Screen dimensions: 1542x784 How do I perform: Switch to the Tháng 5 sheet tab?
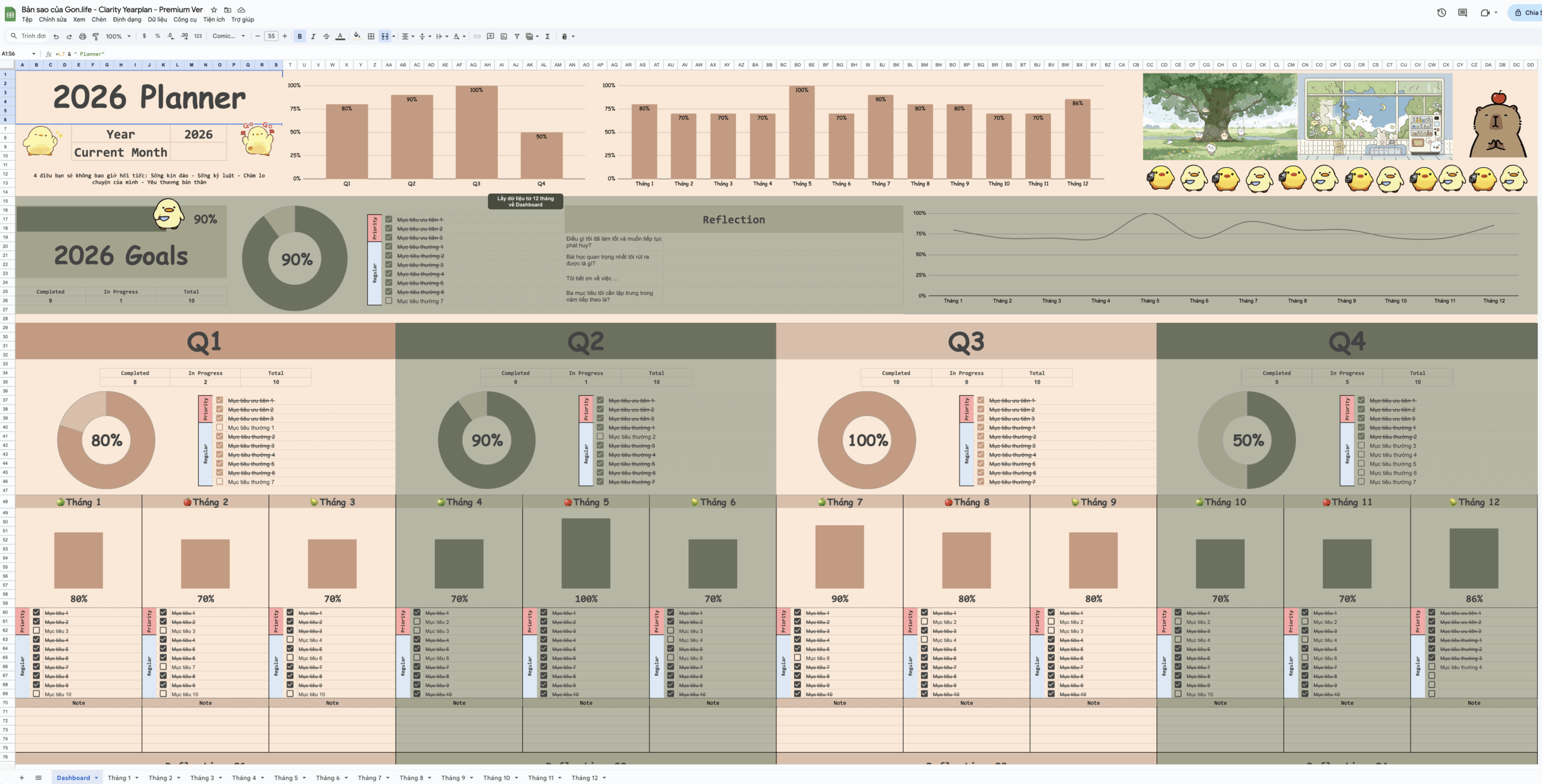tap(286, 777)
